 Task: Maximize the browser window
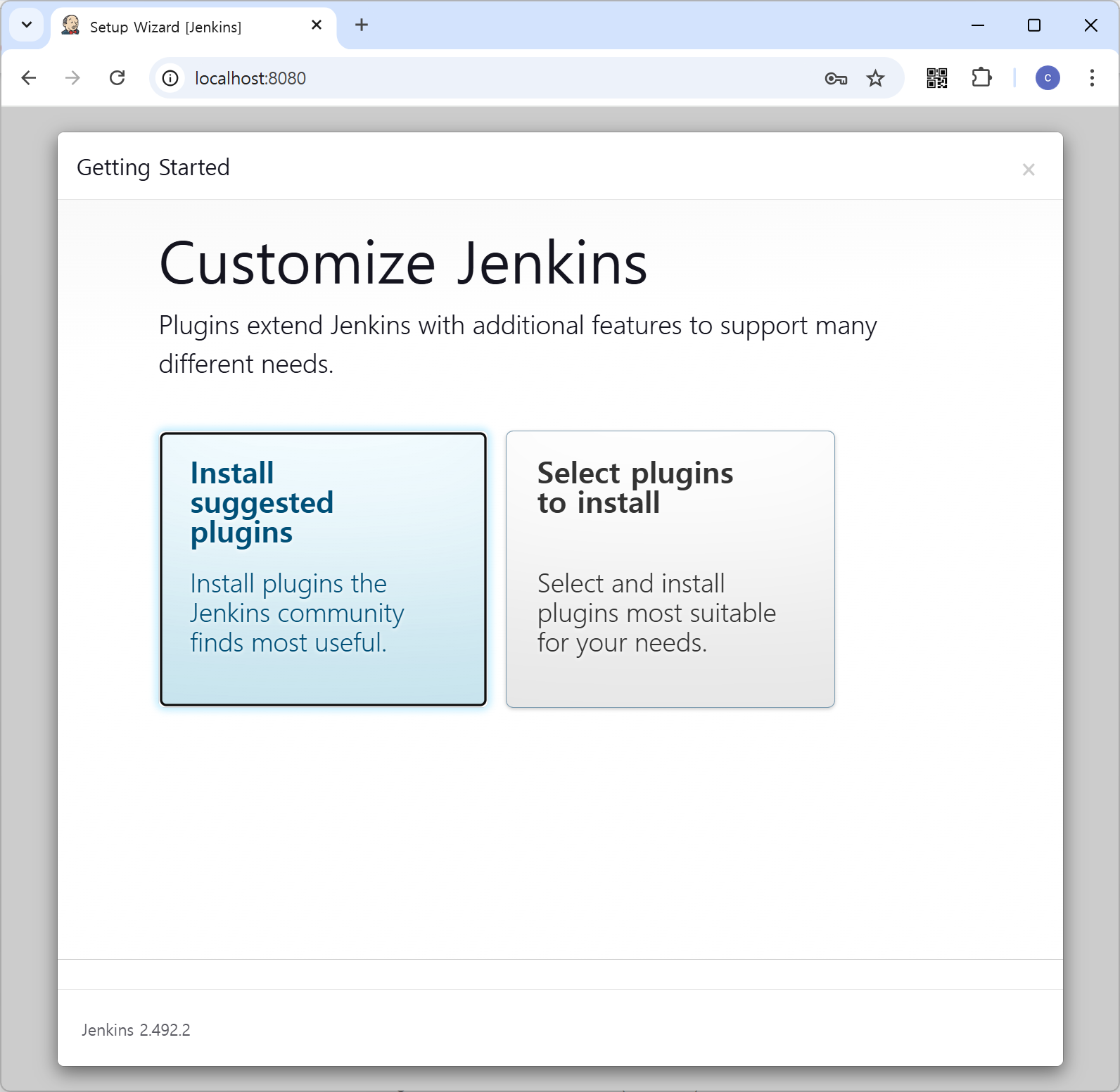[1034, 25]
